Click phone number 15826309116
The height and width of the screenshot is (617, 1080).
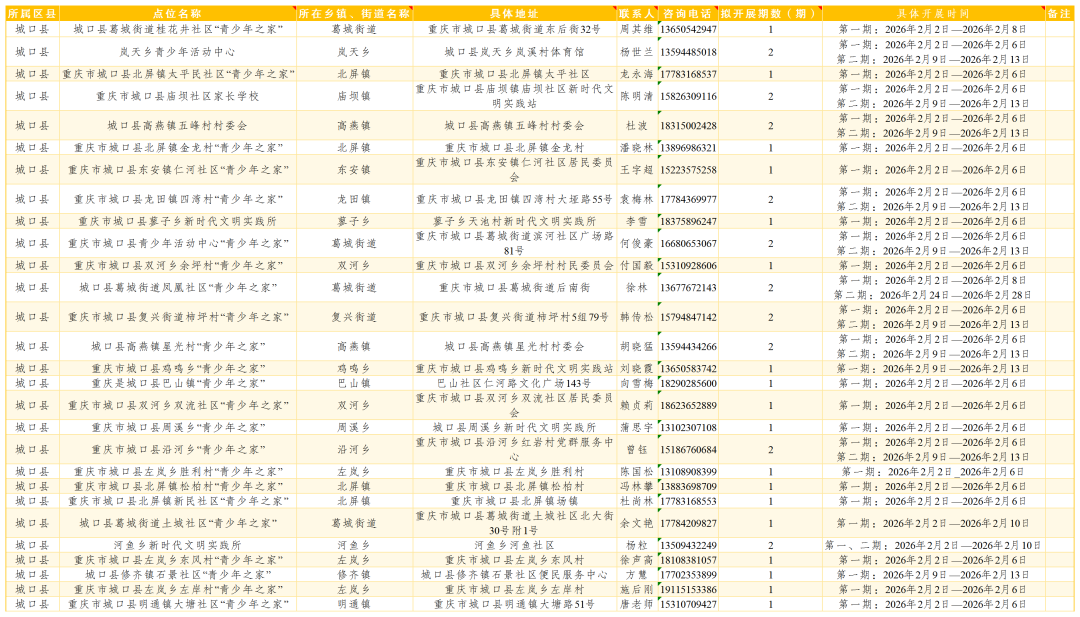(688, 96)
